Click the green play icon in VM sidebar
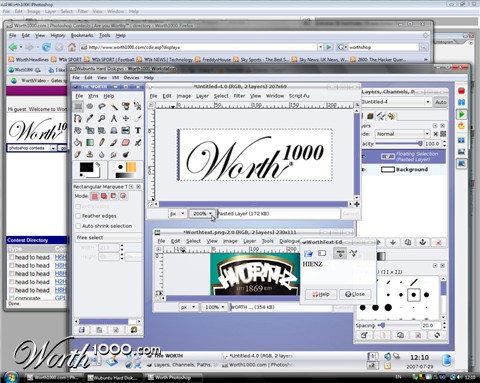Image resolution: width=480 pixels, height=383 pixels. [462, 115]
